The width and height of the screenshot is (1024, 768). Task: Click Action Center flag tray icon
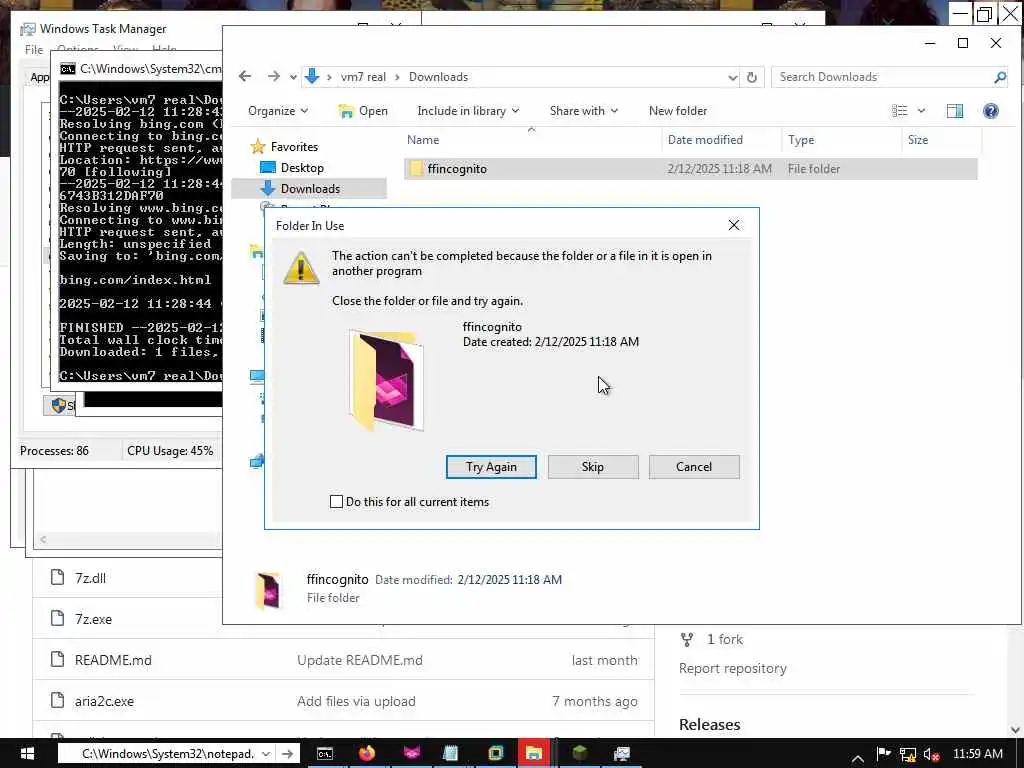(882, 754)
